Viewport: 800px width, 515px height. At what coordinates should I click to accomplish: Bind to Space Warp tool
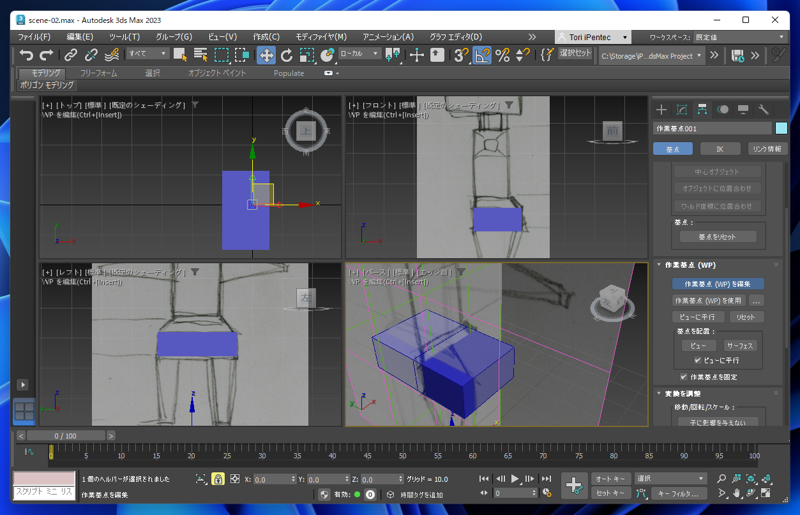tap(112, 55)
